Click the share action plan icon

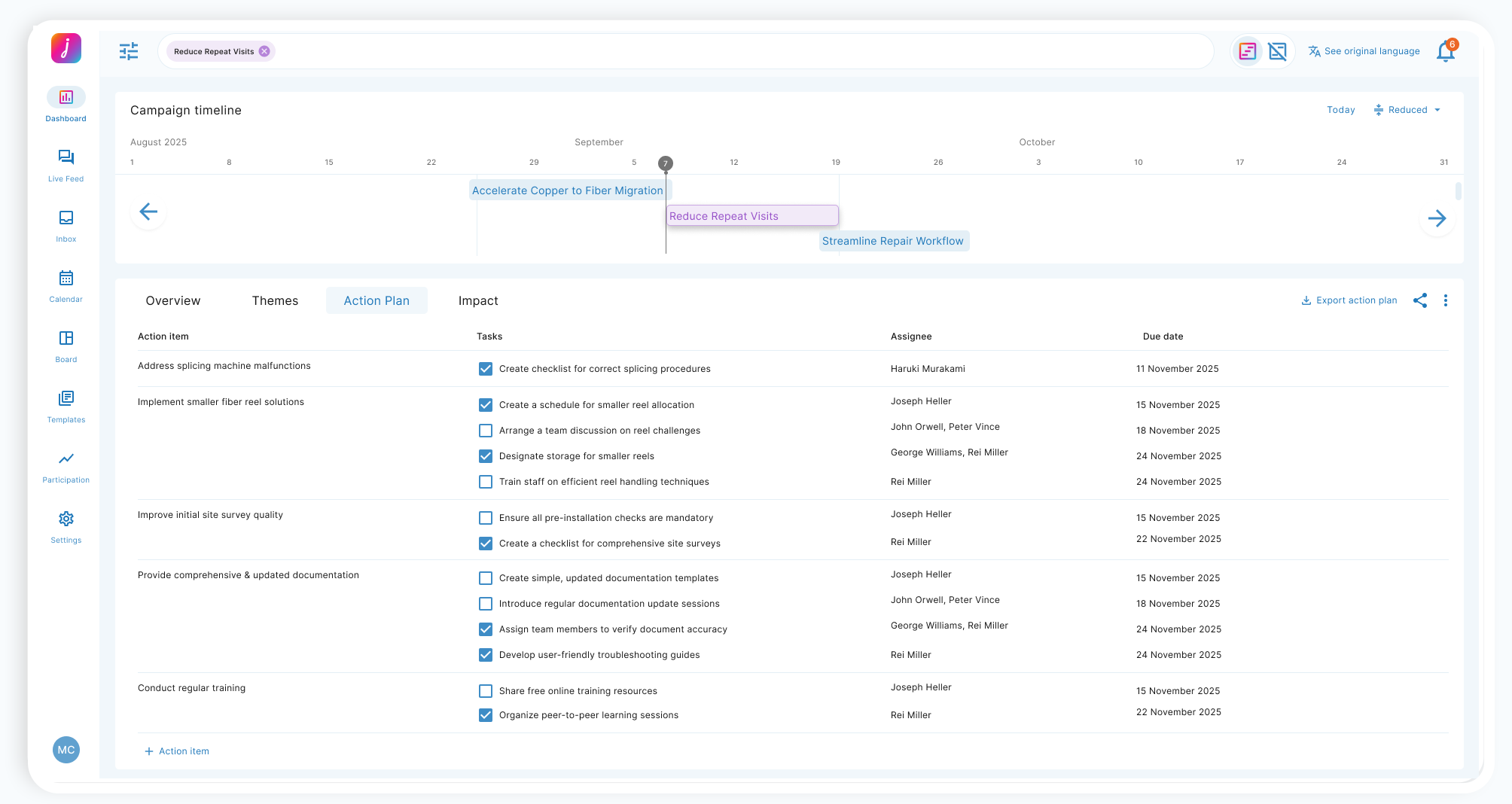tap(1420, 300)
